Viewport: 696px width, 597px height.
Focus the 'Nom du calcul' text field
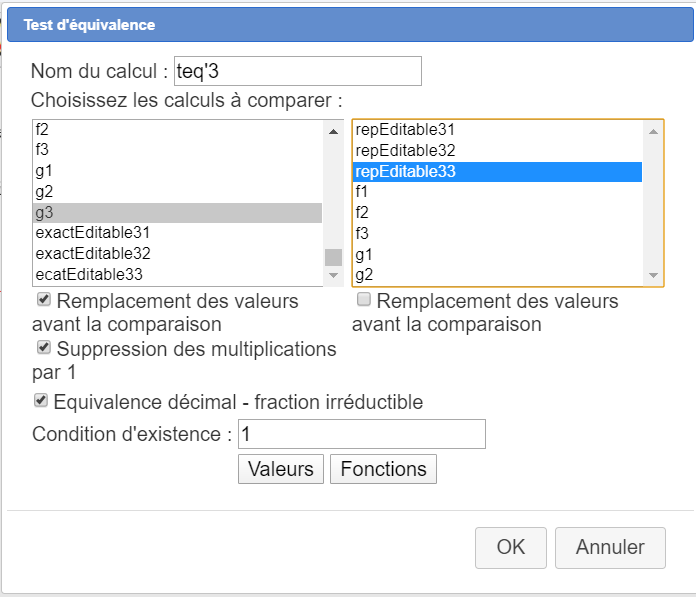[x=297, y=71]
